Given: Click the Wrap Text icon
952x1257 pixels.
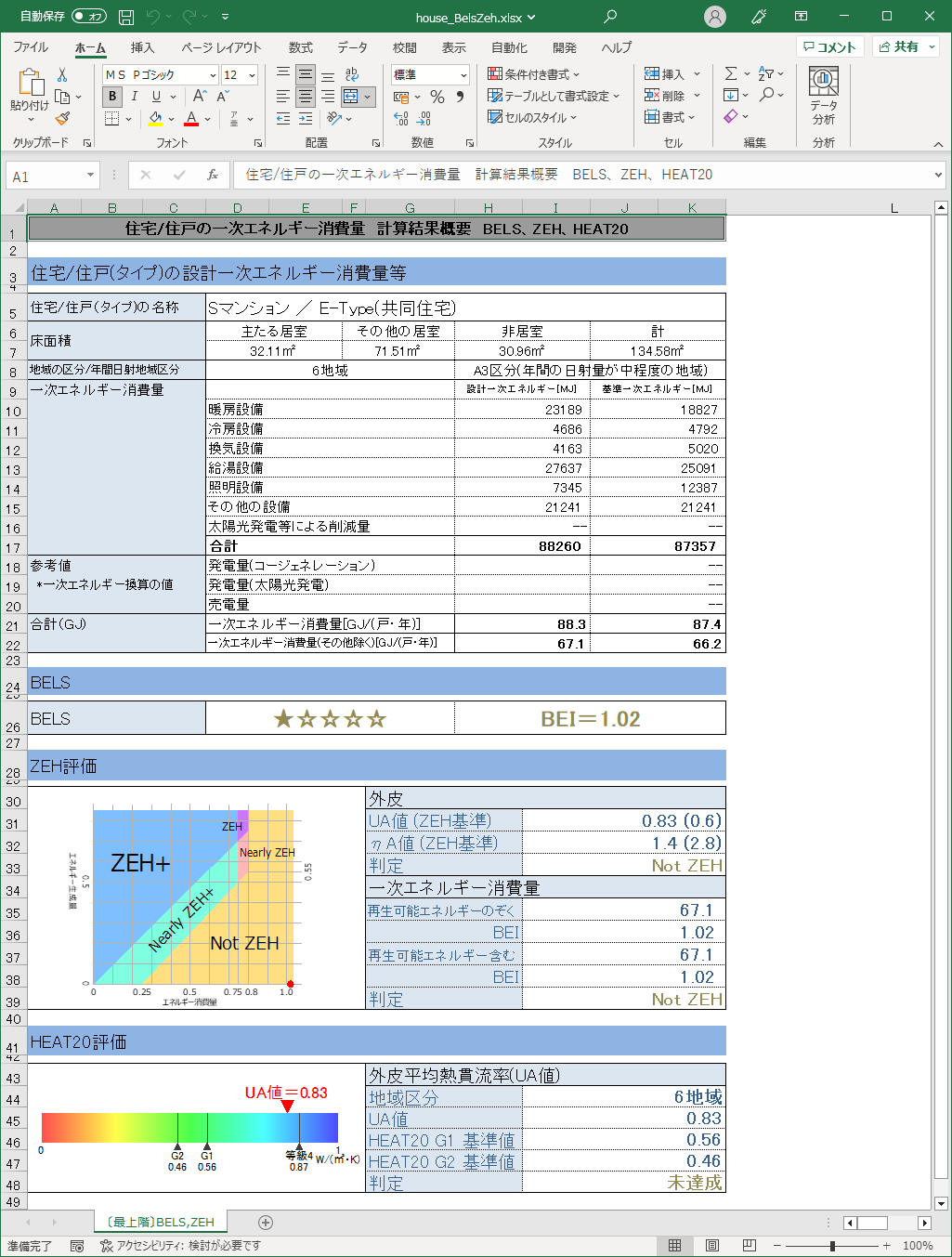Looking at the screenshot, I should [x=352, y=74].
